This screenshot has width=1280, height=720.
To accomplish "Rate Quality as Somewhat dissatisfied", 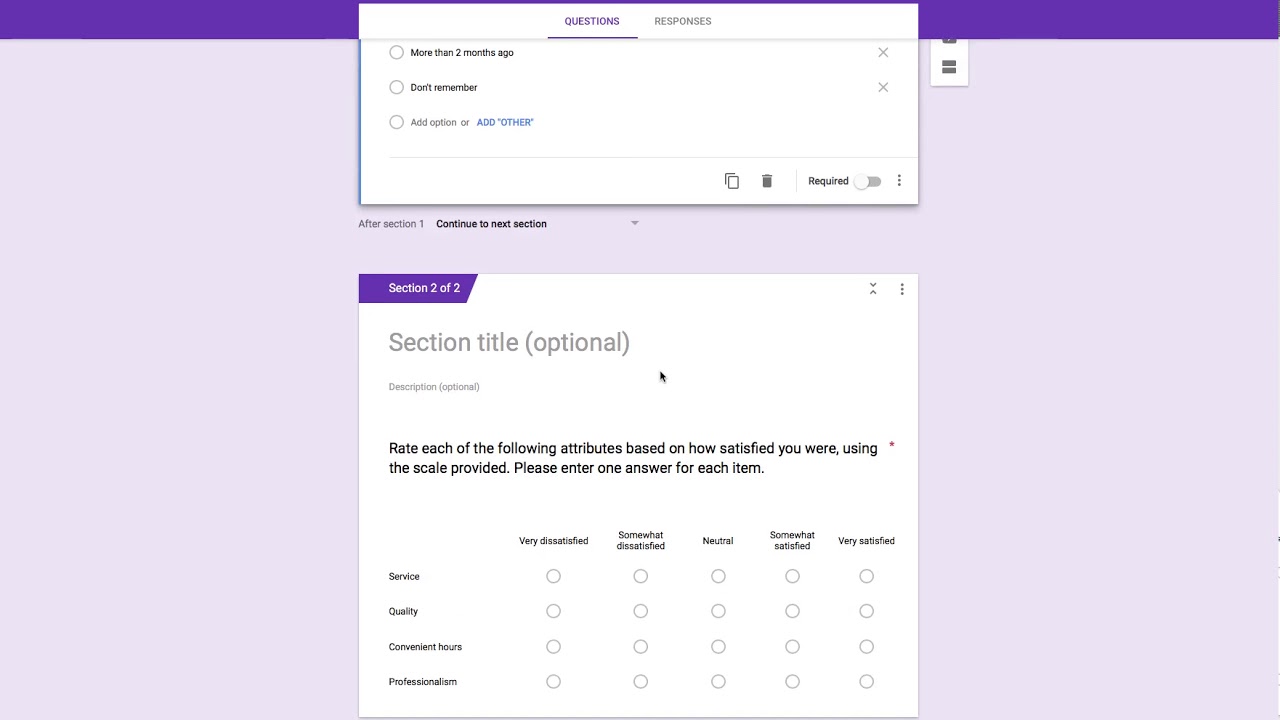I will pos(640,611).
